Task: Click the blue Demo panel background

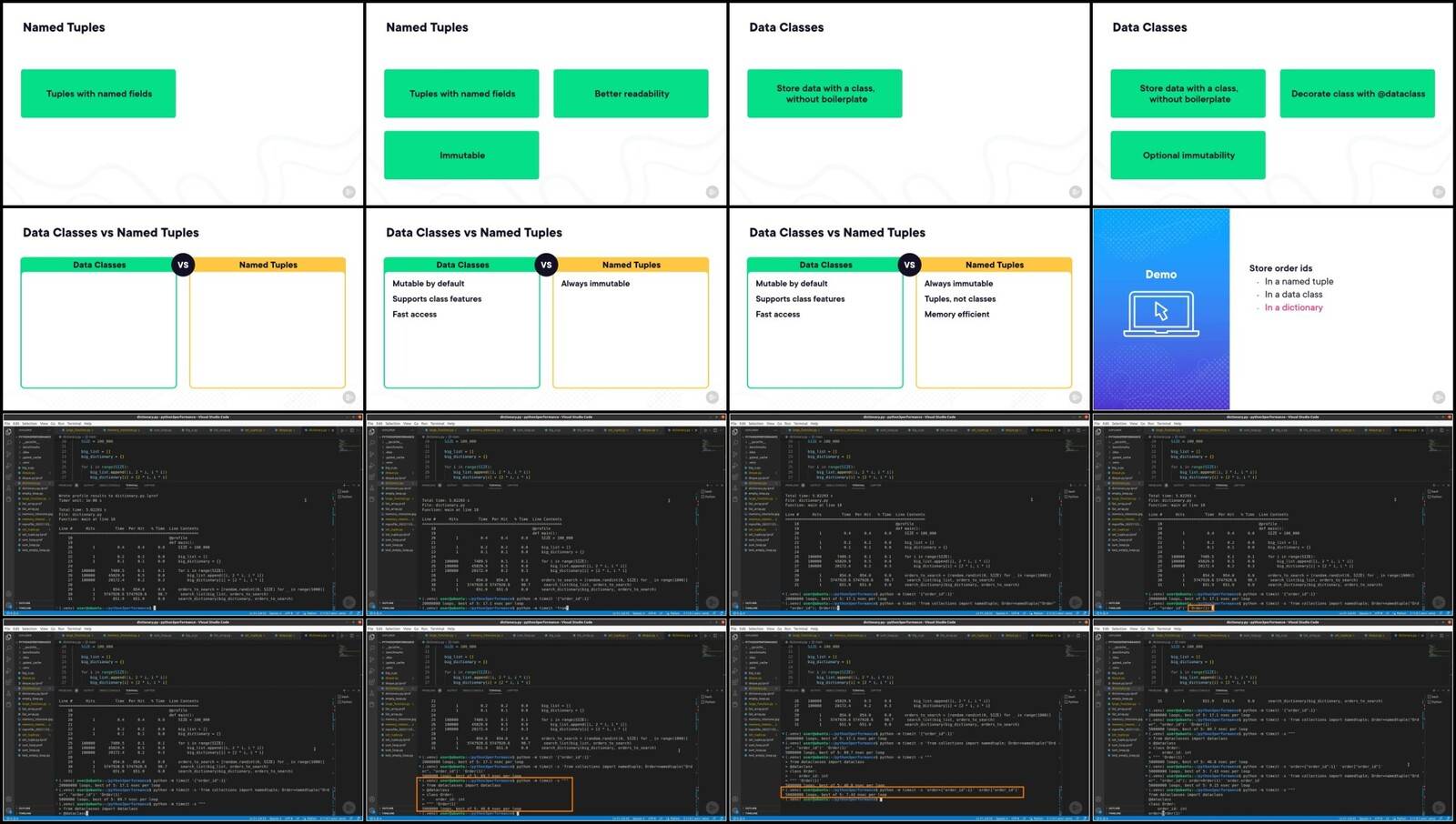Action: pyautogui.click(x=1161, y=309)
